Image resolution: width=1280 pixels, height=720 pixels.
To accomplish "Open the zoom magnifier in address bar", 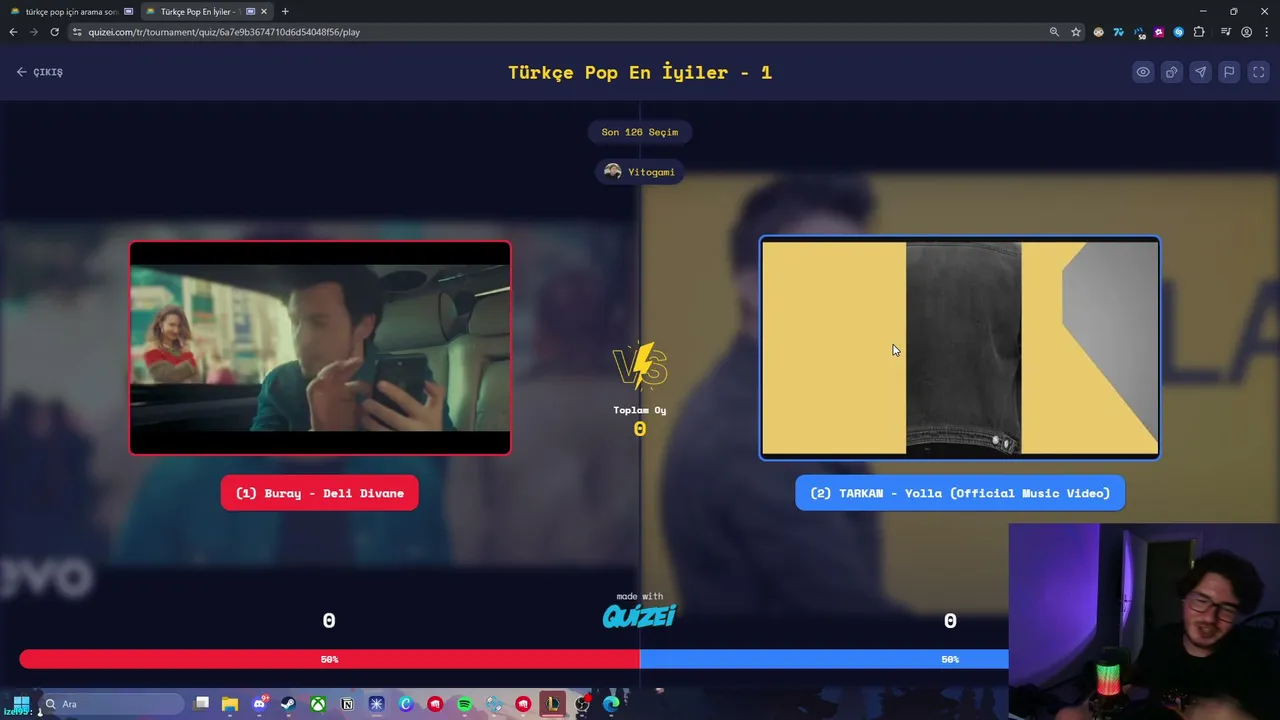I will point(1054,32).
